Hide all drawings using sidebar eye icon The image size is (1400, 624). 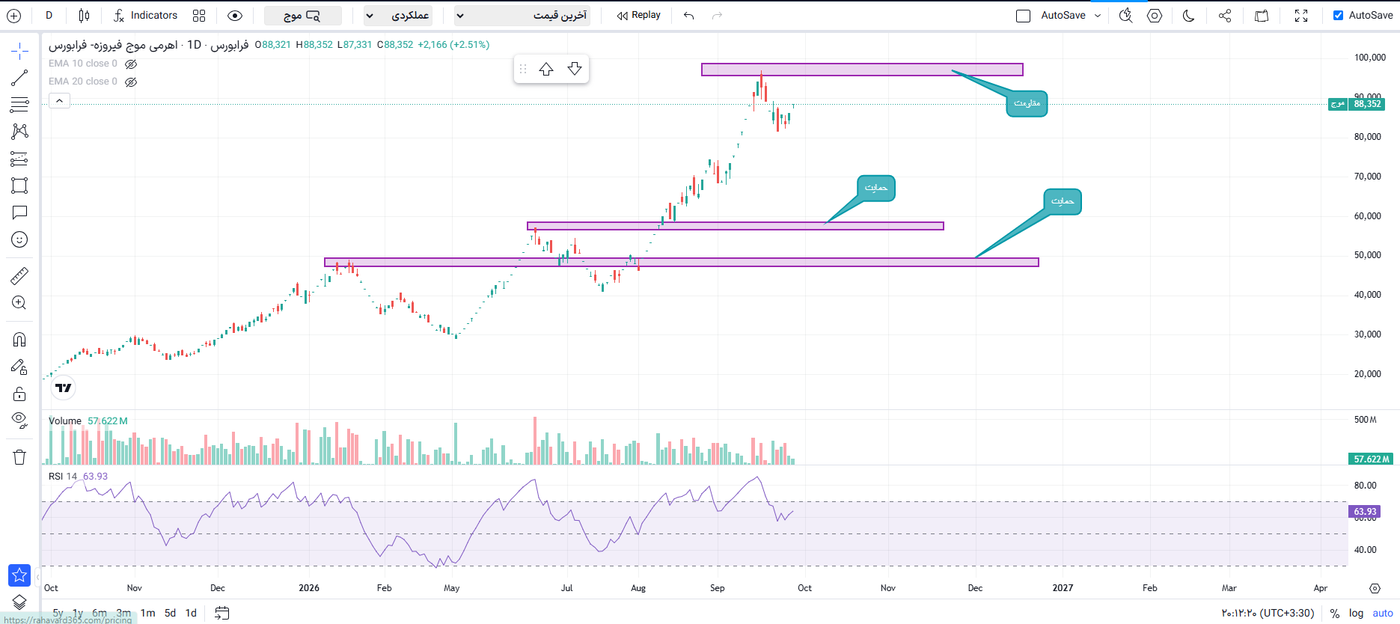coord(19,421)
